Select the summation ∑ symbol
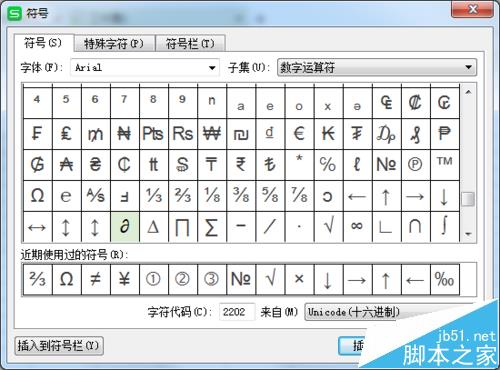The width and height of the screenshot is (500, 370). coord(212,227)
